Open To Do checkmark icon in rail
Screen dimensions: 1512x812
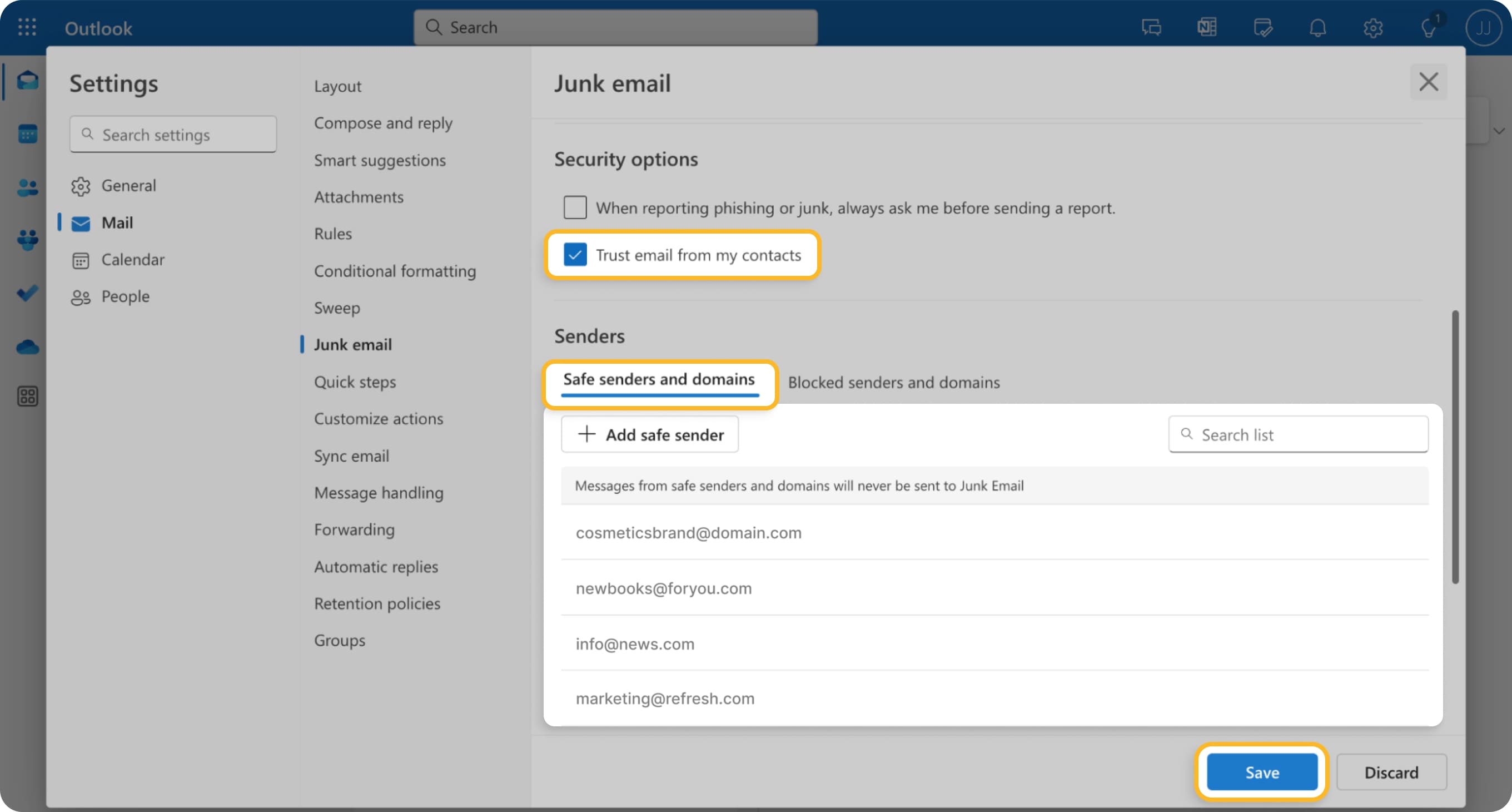27,293
